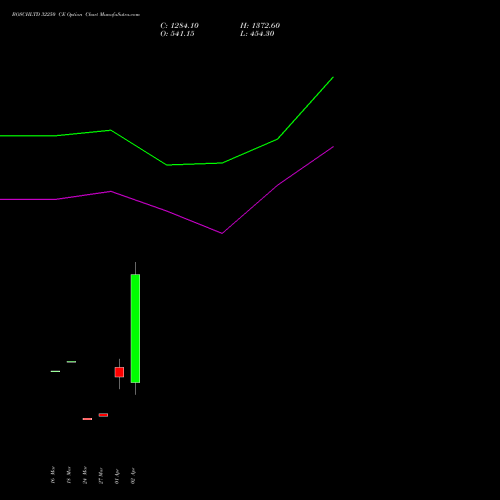Click the close price value C: 1284.10

click(x=179, y=26)
